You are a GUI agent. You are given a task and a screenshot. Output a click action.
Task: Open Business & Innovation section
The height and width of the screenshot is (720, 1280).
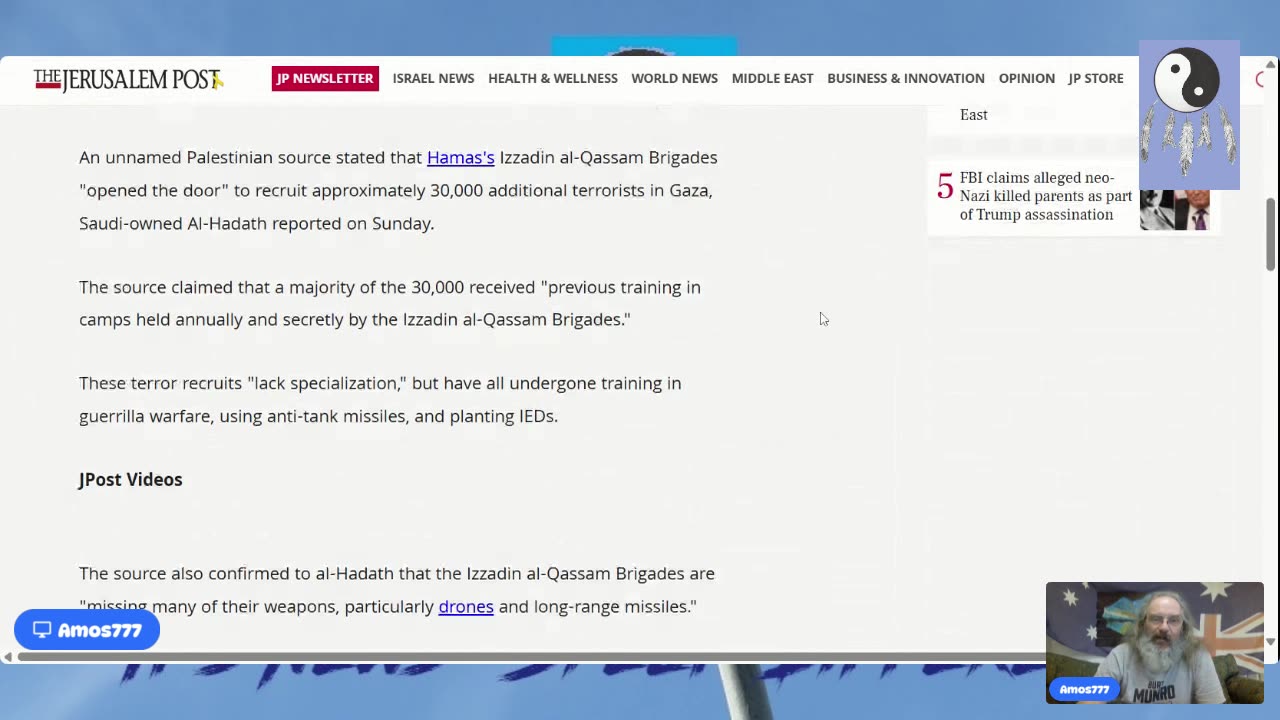tap(906, 78)
